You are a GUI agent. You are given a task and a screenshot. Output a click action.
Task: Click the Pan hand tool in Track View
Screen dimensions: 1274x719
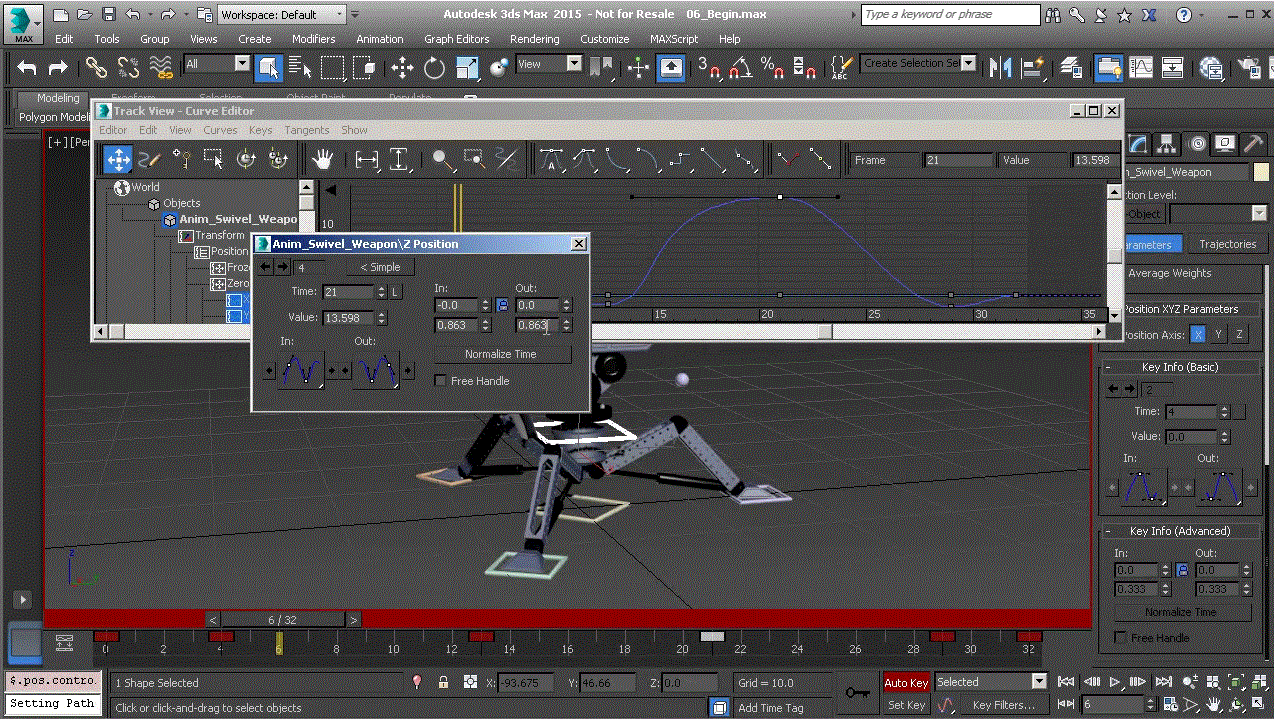322,159
